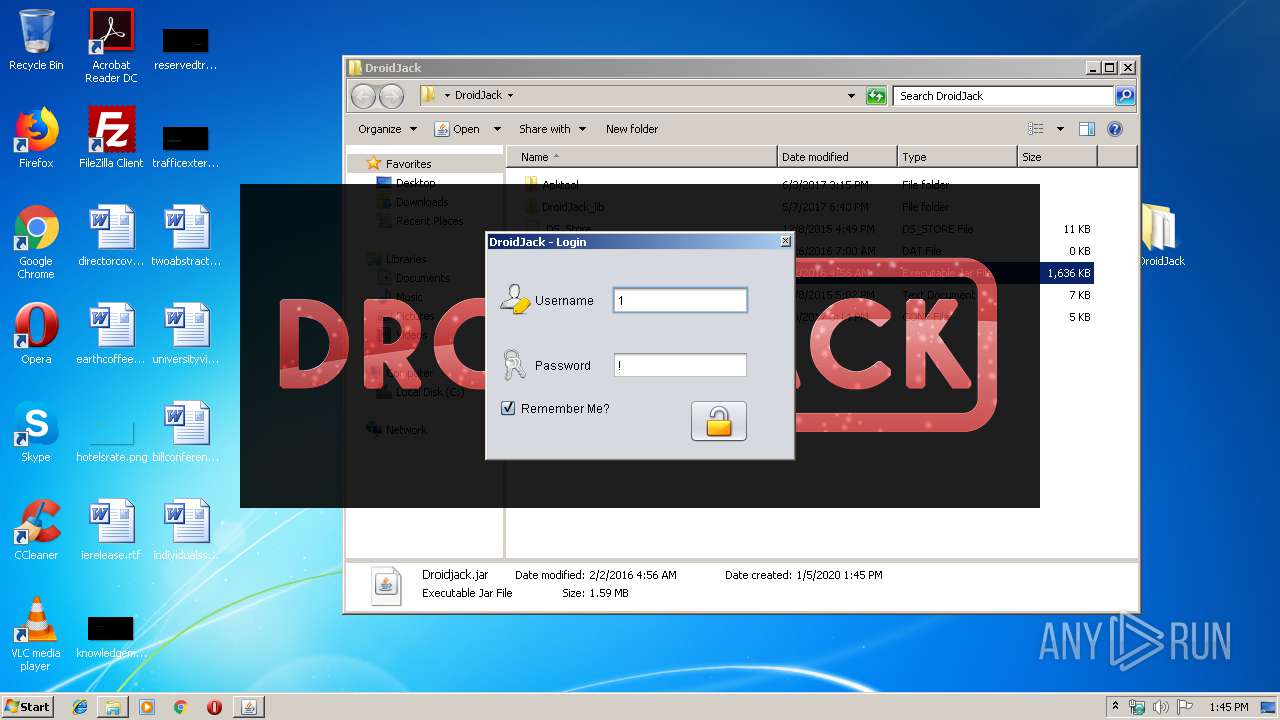Viewport: 1280px width, 720px height.
Task: Click the Change your view icon
Action: pyautogui.click(x=1036, y=129)
